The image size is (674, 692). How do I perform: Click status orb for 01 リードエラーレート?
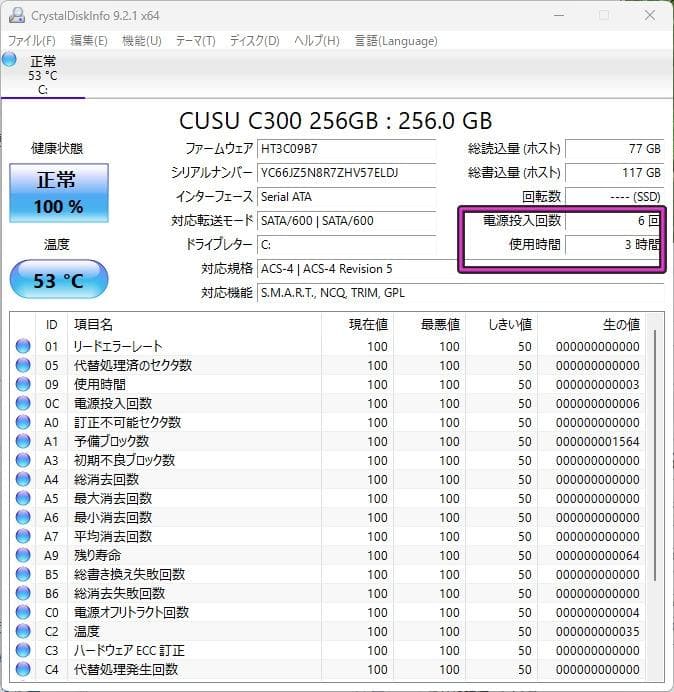23,346
